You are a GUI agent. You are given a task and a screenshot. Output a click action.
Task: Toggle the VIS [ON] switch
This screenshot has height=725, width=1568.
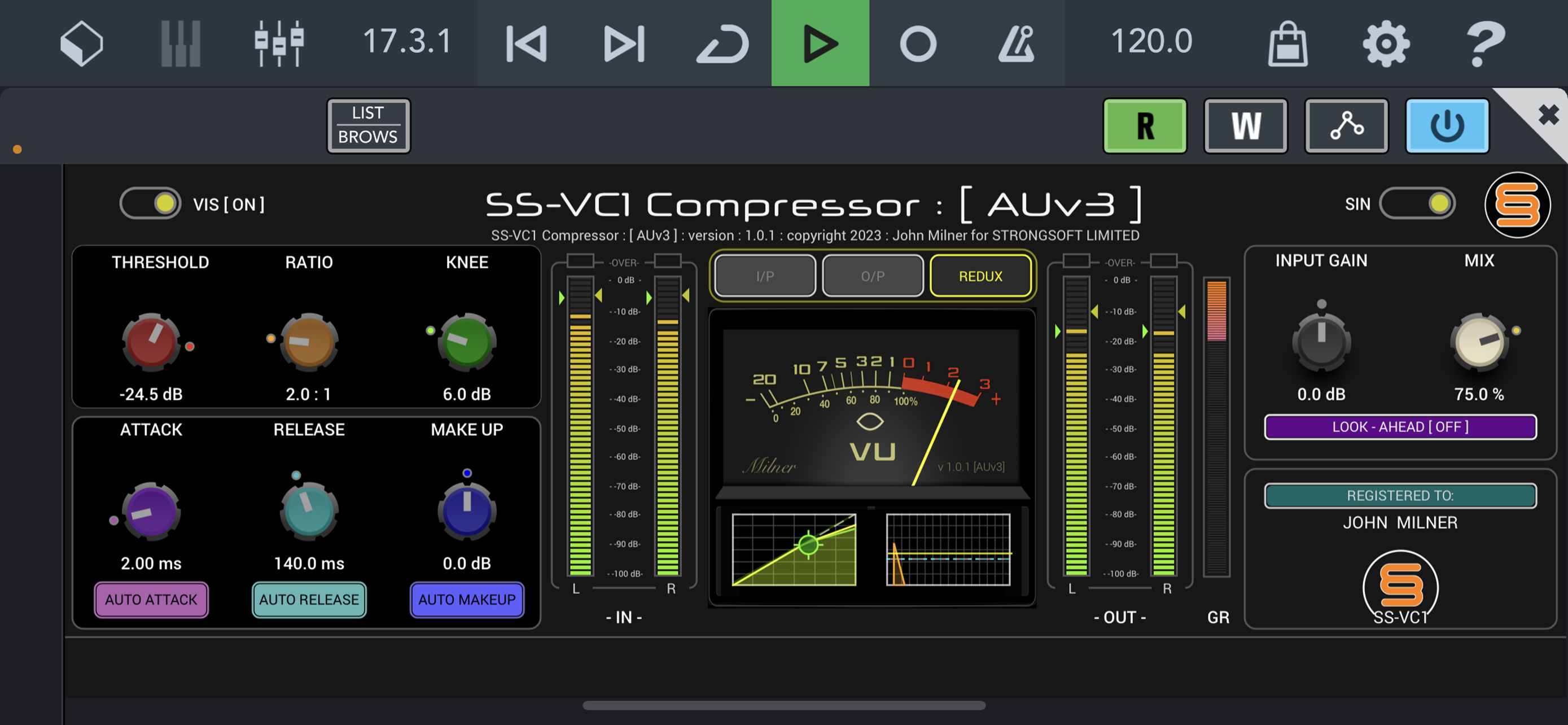[150, 203]
